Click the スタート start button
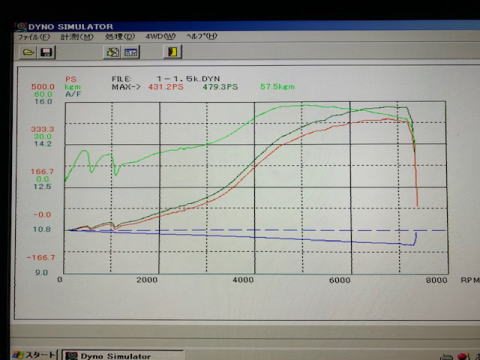Screen dimensions: 480x360 (35, 355)
